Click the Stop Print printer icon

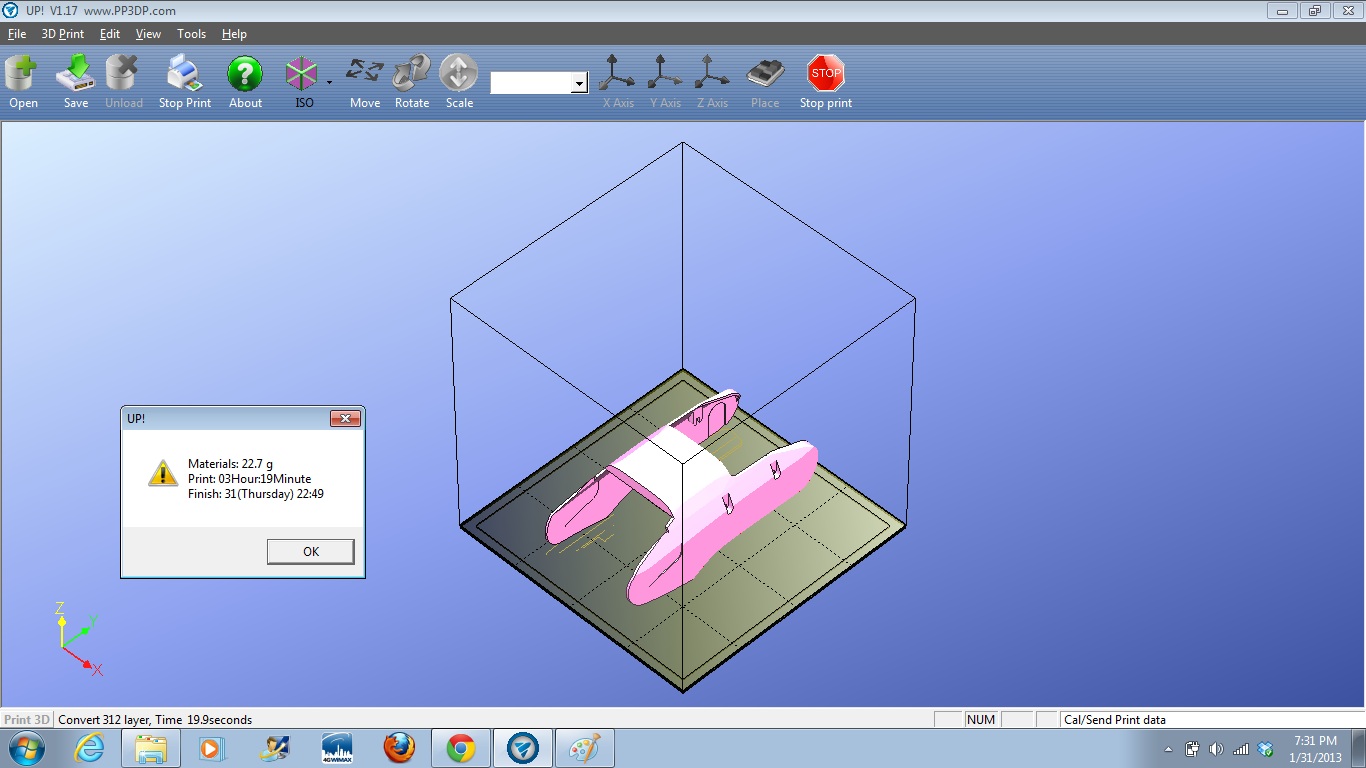pos(184,75)
